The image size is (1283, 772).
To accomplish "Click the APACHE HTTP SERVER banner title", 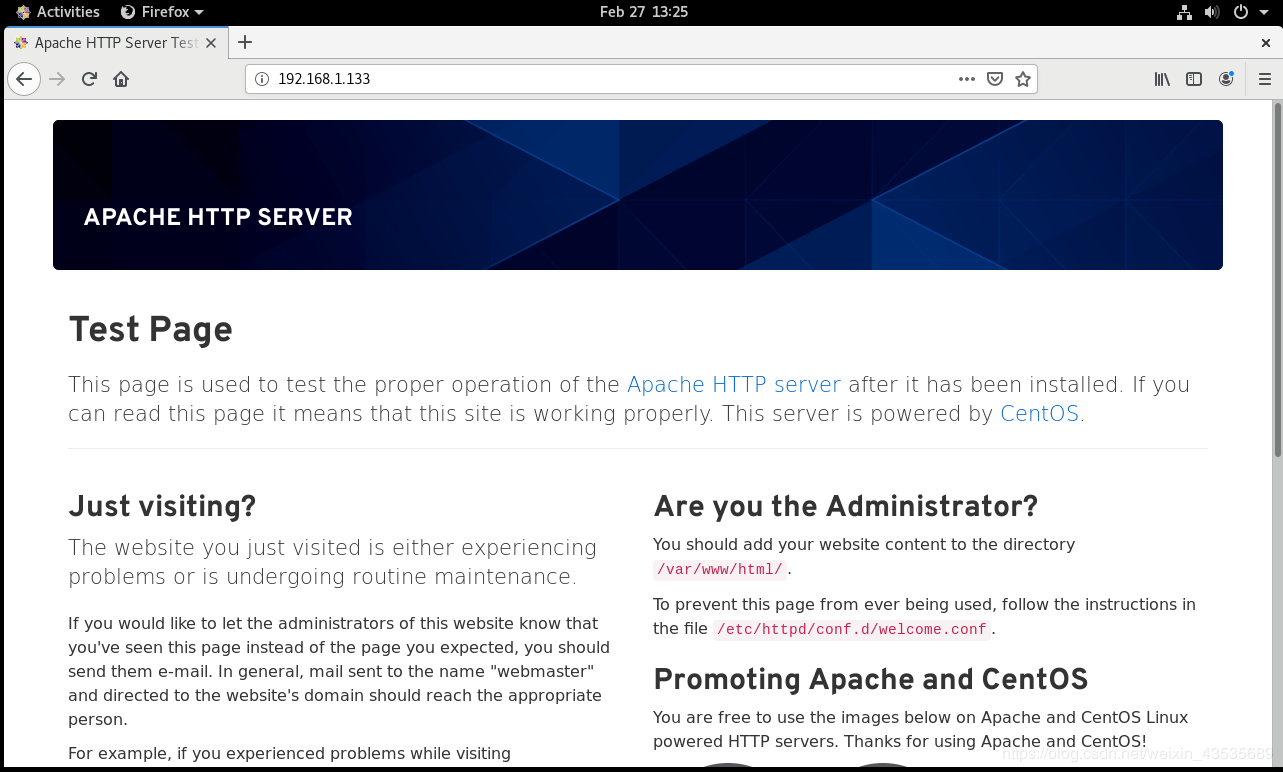I will coord(218,217).
